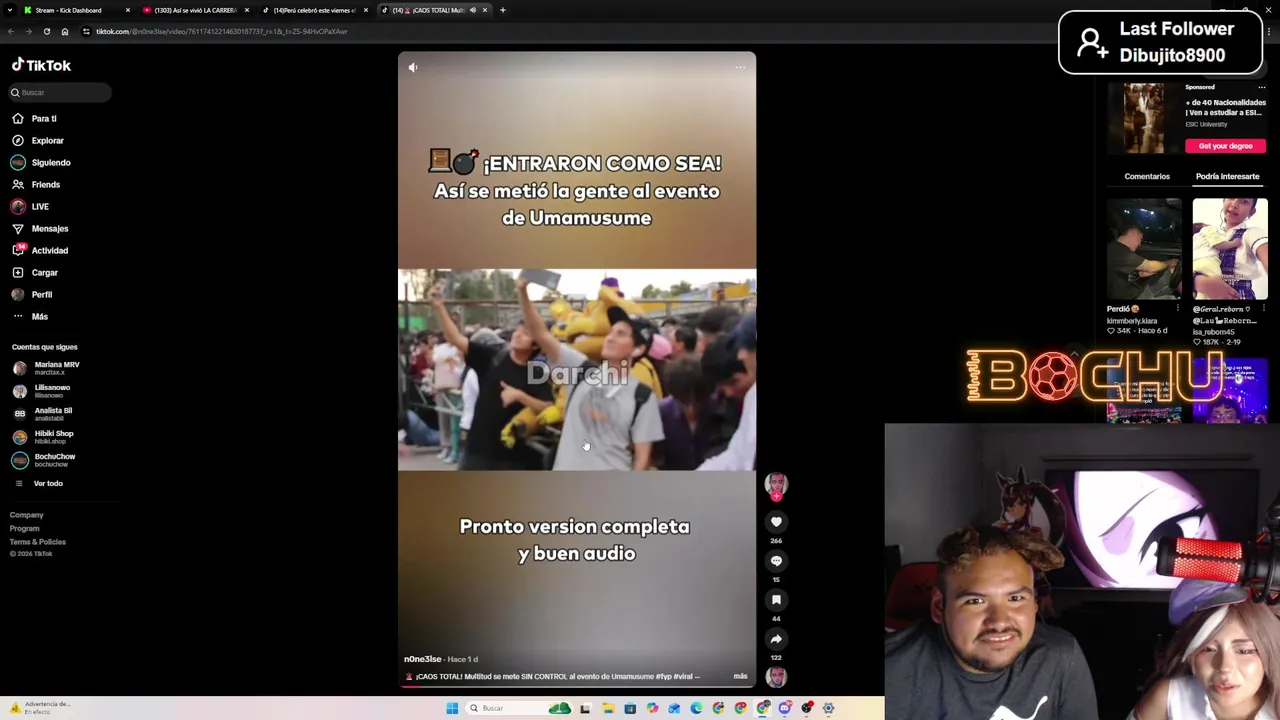The image size is (1280, 720).
Task: Open the creator avatar above like button
Action: (776, 486)
